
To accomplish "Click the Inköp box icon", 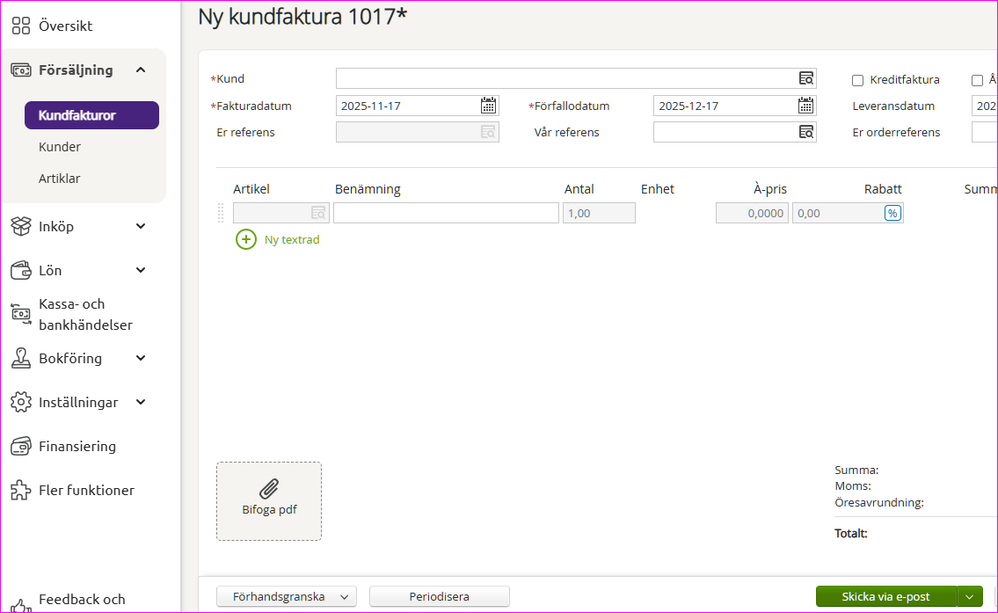I will coord(21,226).
